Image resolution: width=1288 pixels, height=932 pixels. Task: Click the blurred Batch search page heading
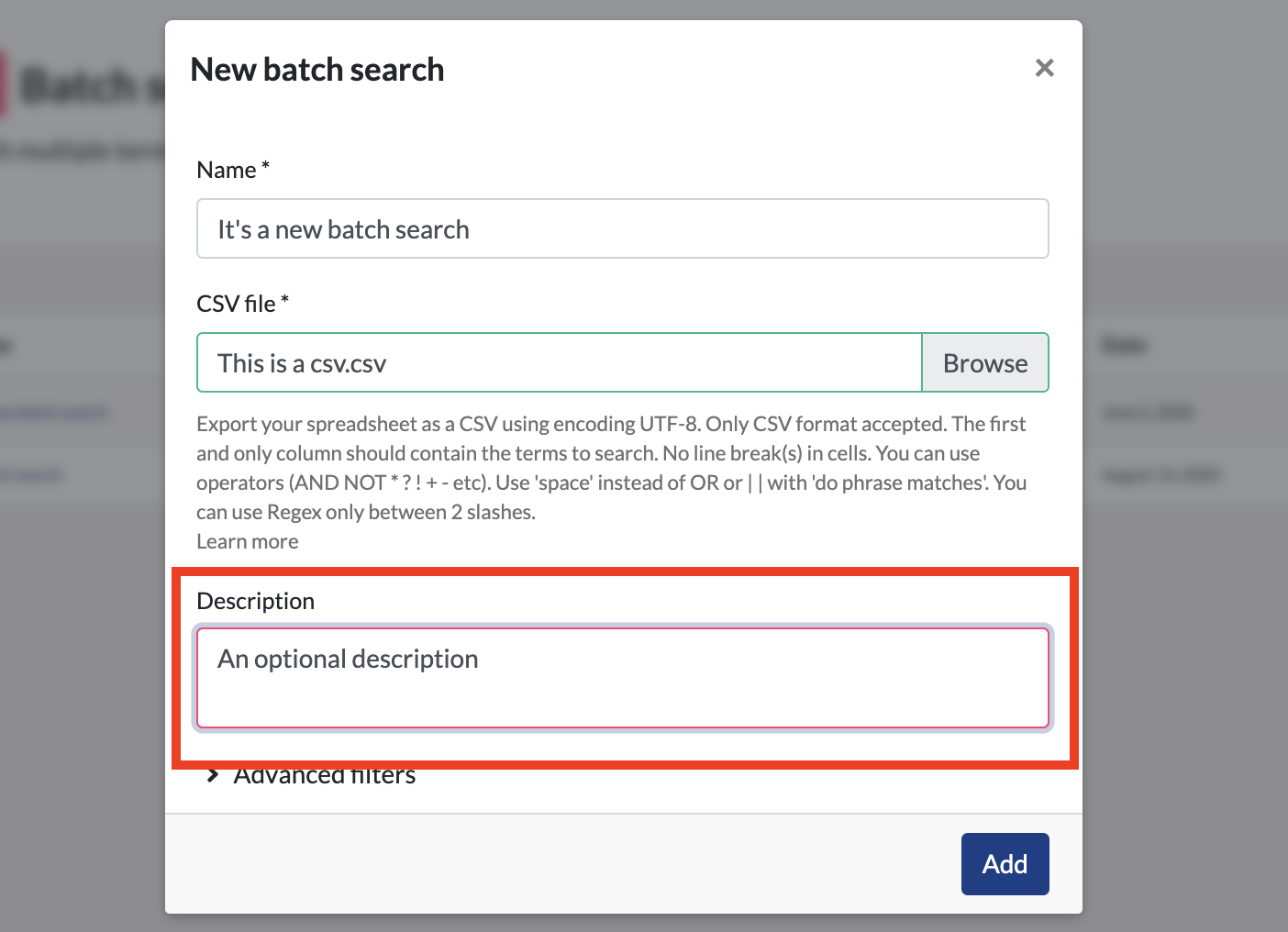click(x=92, y=86)
